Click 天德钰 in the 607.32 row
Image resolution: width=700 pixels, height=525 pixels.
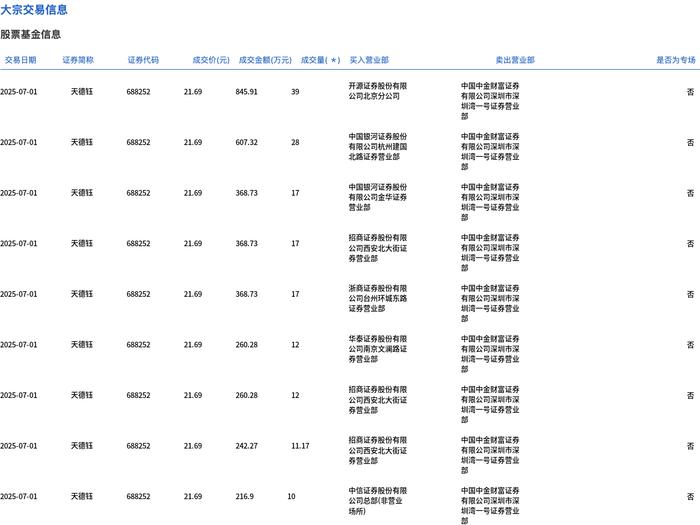(82, 142)
